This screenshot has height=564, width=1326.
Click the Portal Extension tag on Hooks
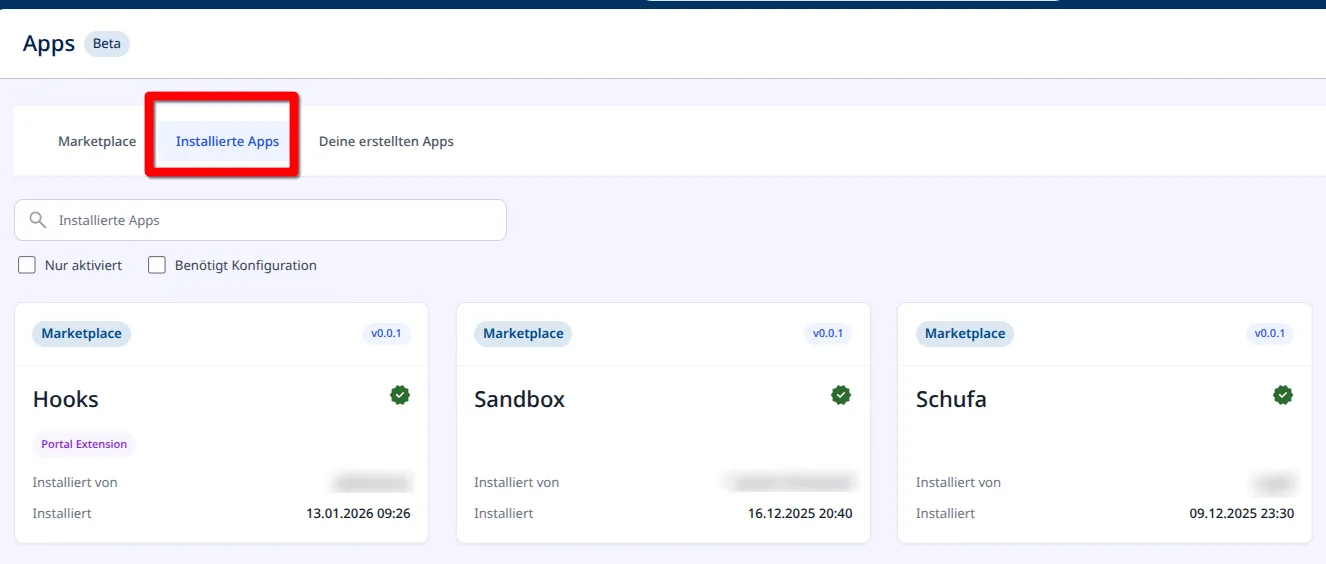(84, 444)
